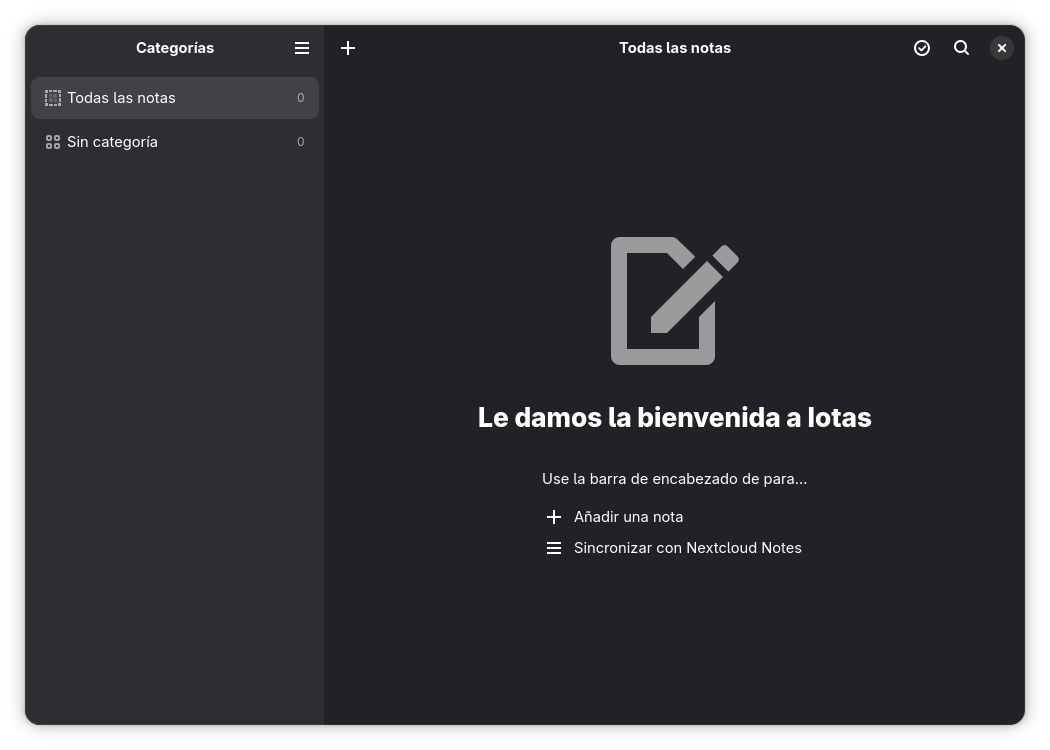The height and width of the screenshot is (750, 1050).
Task: Click the menu icon beside 'Sincronizar con Nextcloud Notes'
Action: pos(553,548)
